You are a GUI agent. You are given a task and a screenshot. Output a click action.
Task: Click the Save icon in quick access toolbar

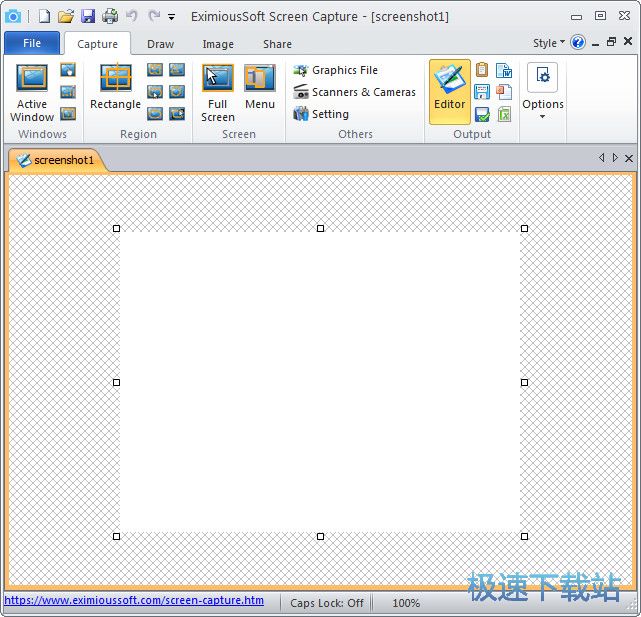(x=88, y=16)
